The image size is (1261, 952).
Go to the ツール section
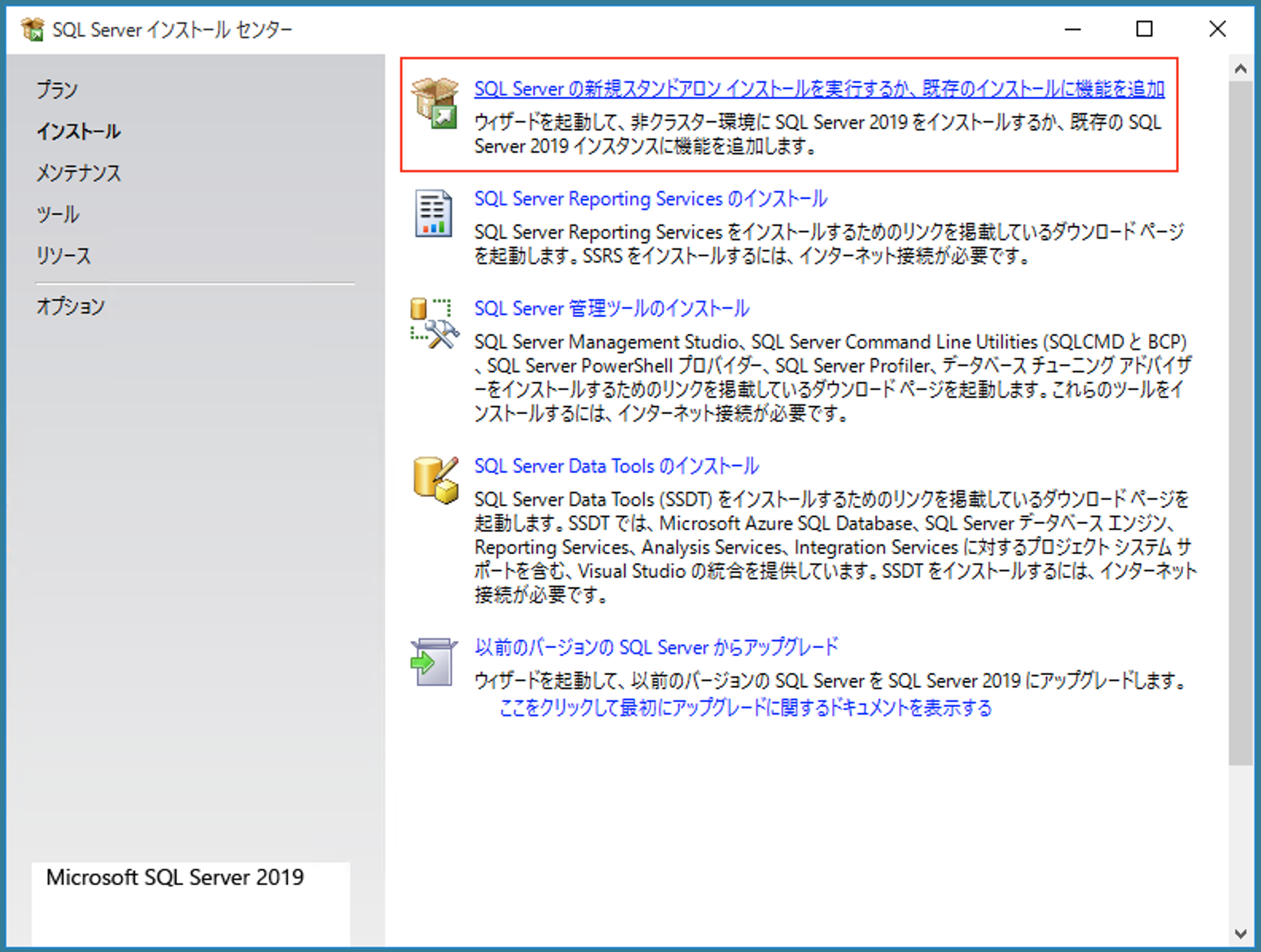coord(57,214)
